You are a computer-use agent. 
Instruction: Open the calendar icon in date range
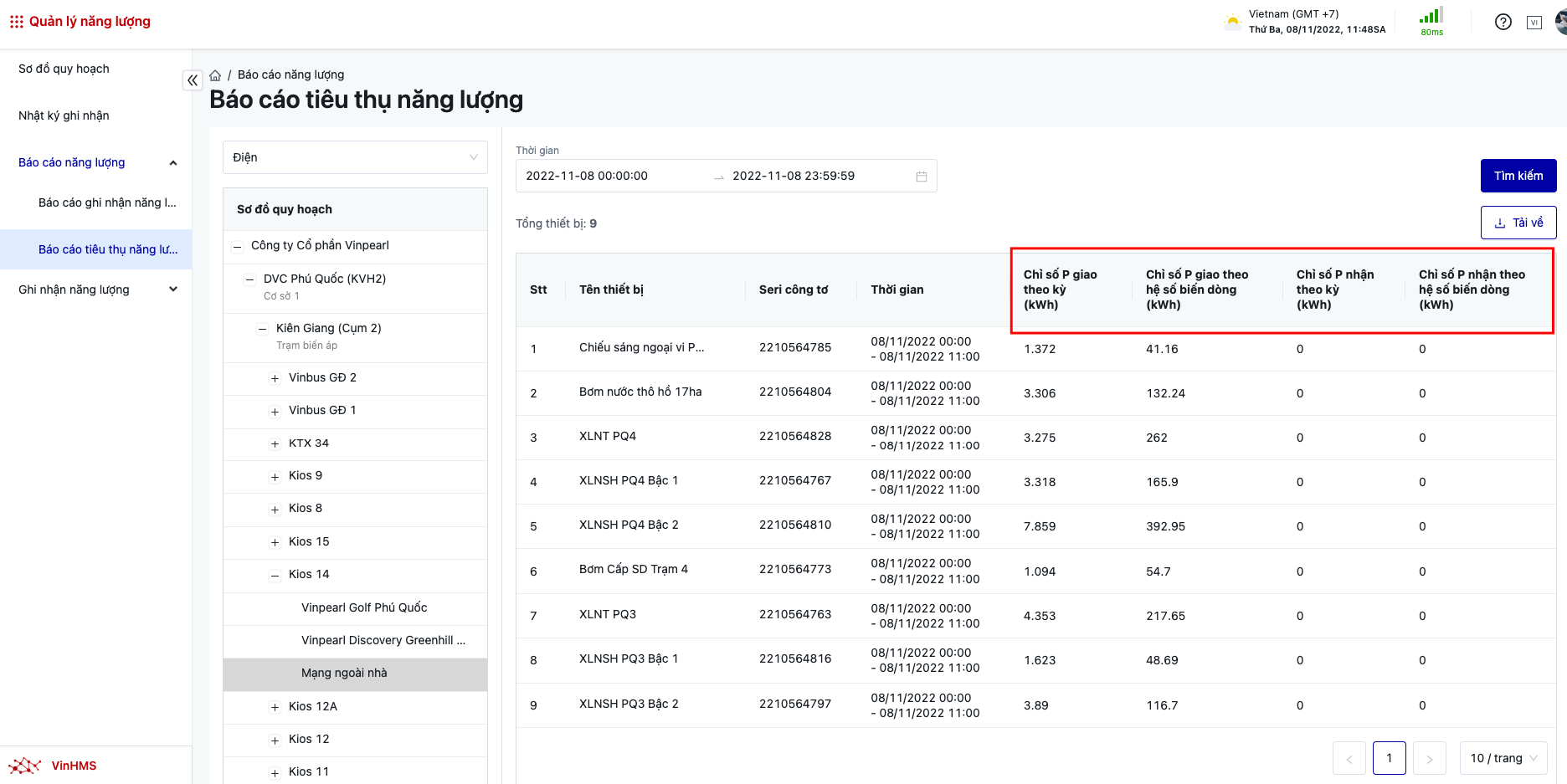point(921,177)
